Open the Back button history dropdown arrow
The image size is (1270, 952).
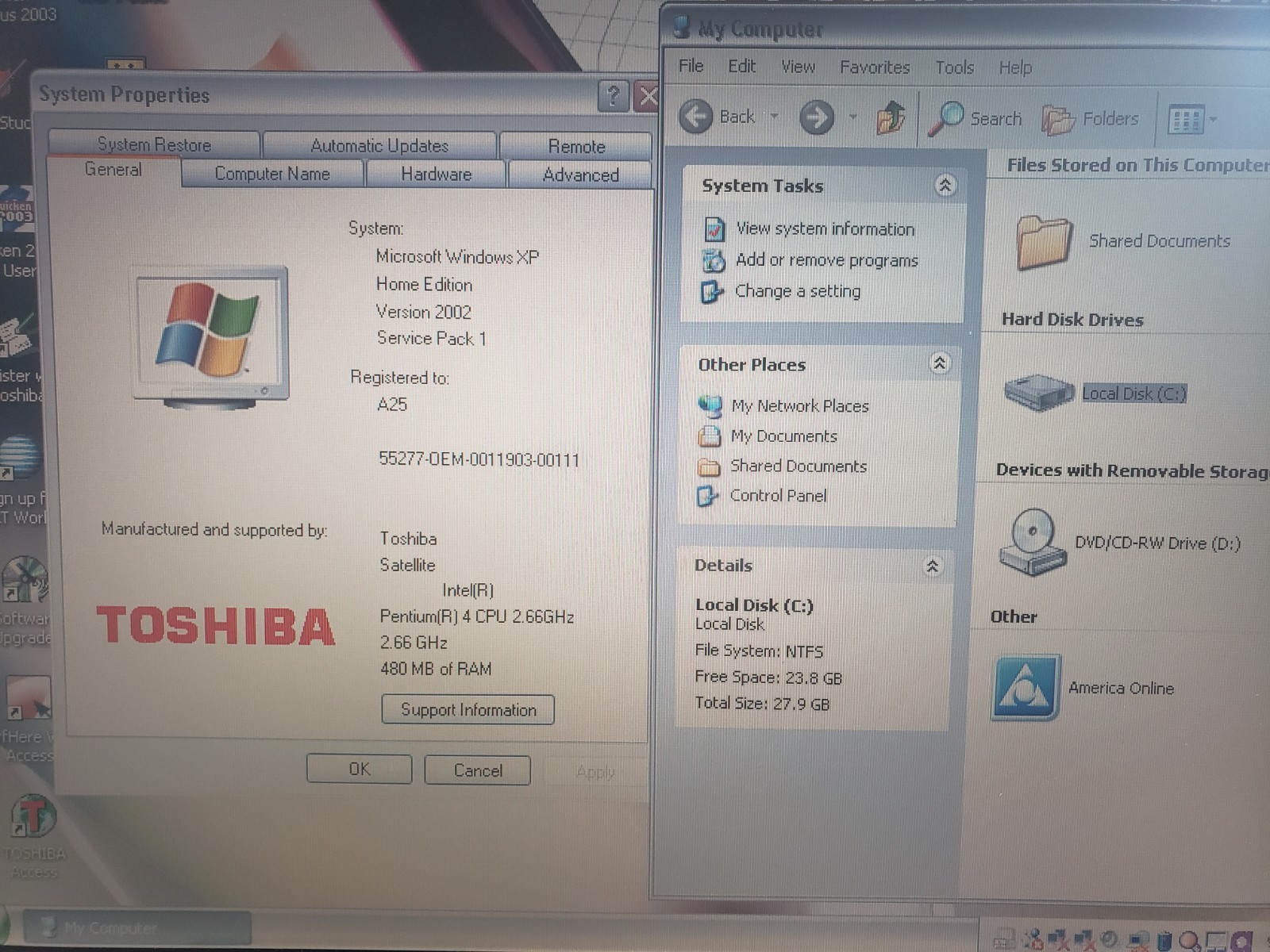click(774, 117)
